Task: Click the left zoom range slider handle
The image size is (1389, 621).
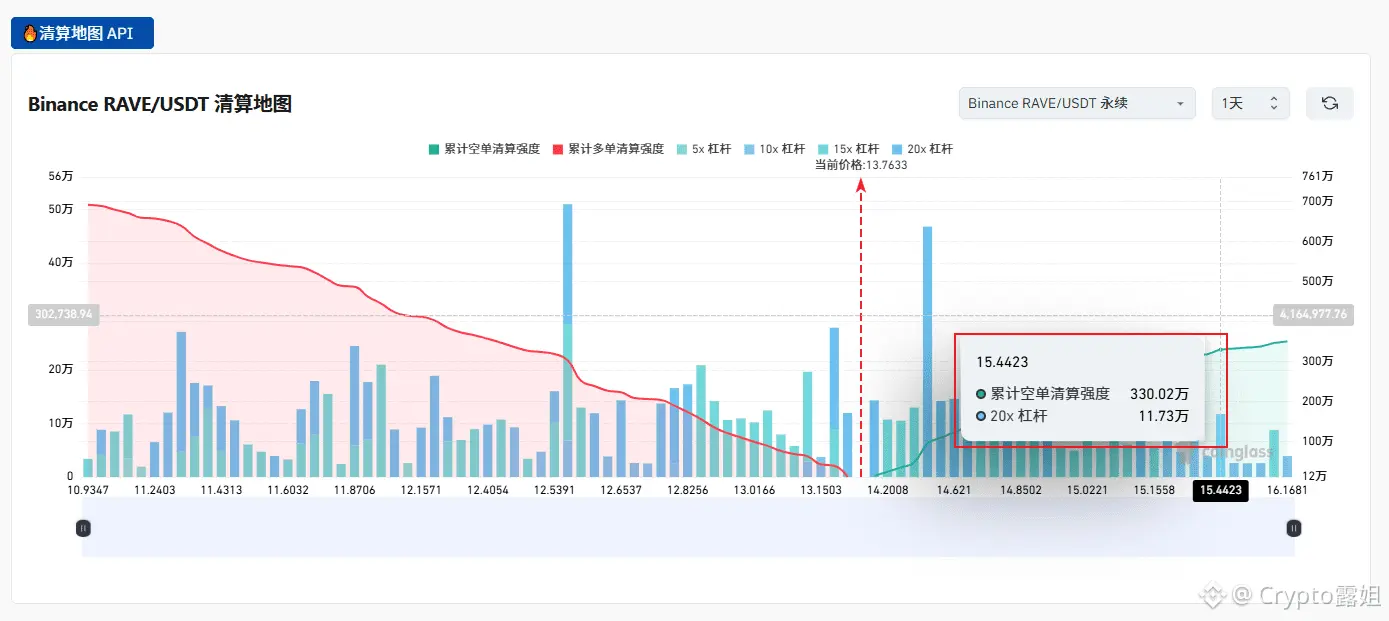Action: click(84, 528)
